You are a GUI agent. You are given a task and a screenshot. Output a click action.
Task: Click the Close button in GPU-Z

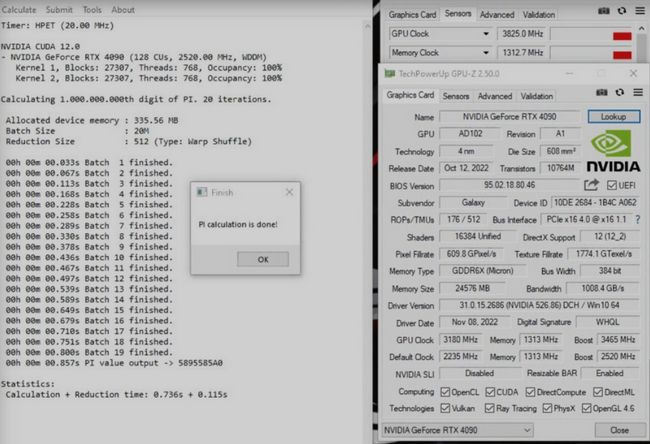pyautogui.click(x=619, y=430)
